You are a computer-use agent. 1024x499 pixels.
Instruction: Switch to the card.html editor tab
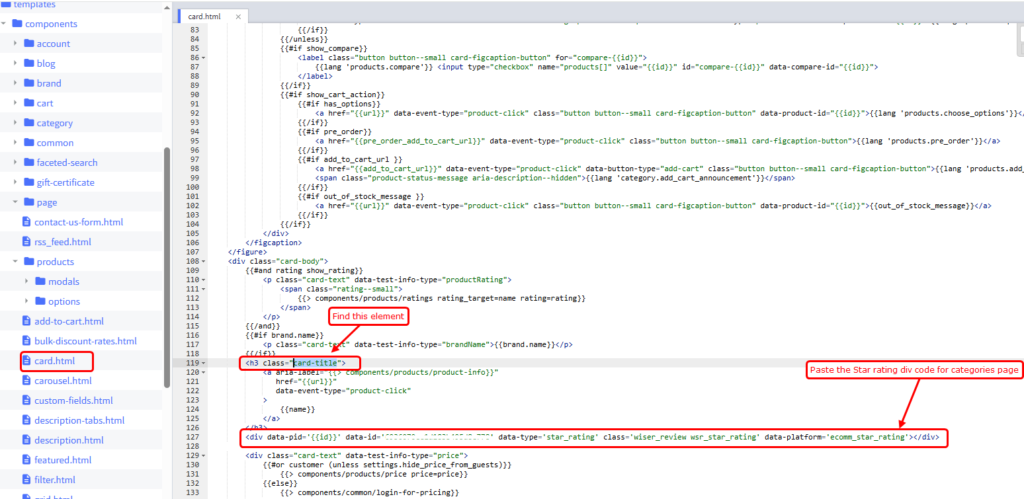point(204,15)
